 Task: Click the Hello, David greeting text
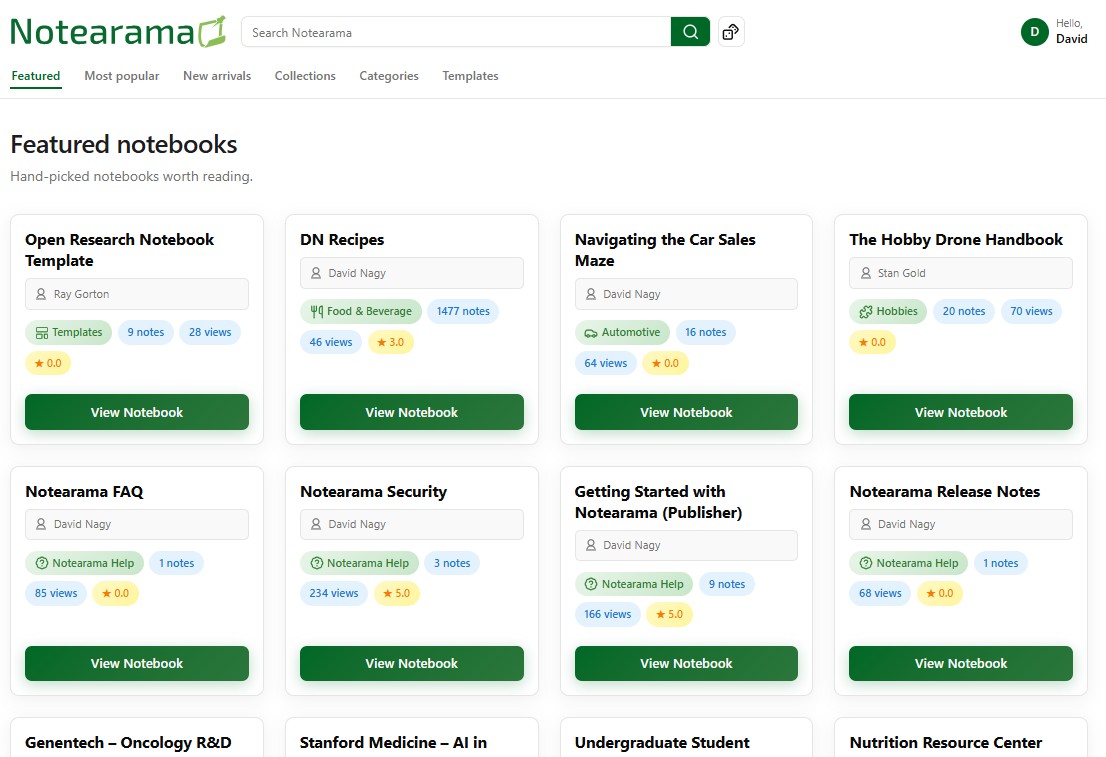click(x=1071, y=31)
